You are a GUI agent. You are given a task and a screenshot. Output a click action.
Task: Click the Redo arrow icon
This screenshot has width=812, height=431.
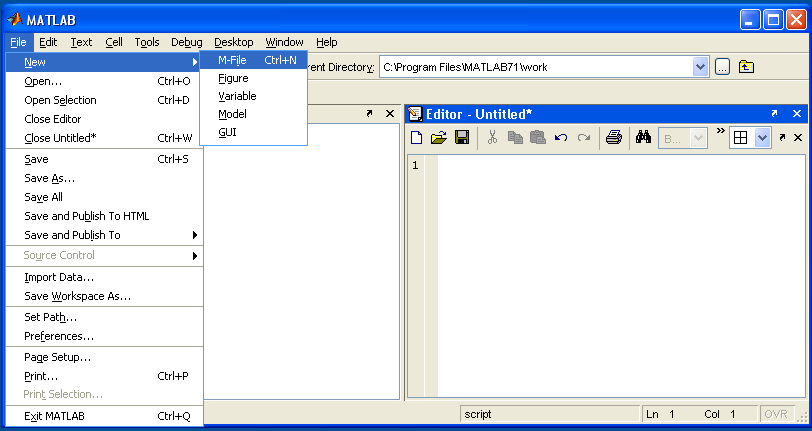[x=584, y=137]
